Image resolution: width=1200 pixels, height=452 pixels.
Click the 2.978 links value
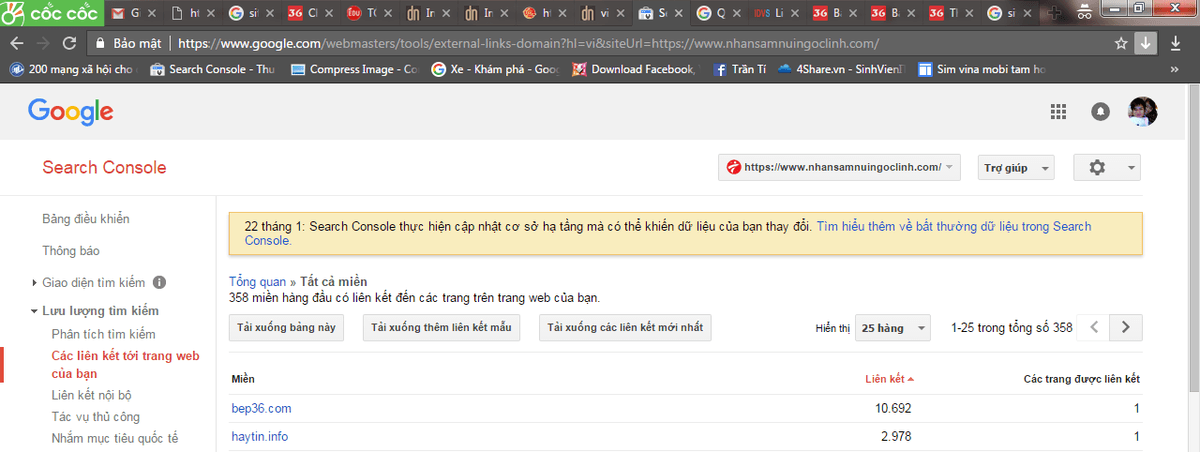click(x=895, y=437)
